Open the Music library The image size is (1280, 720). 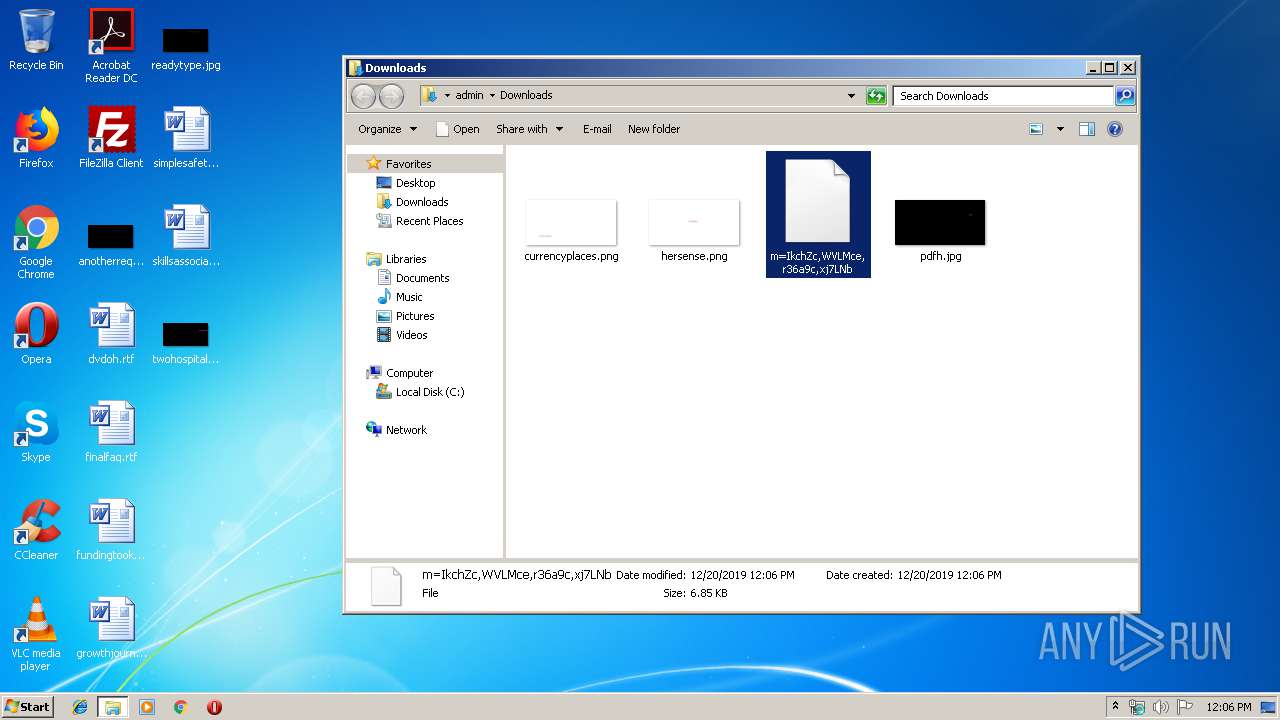[x=409, y=297]
